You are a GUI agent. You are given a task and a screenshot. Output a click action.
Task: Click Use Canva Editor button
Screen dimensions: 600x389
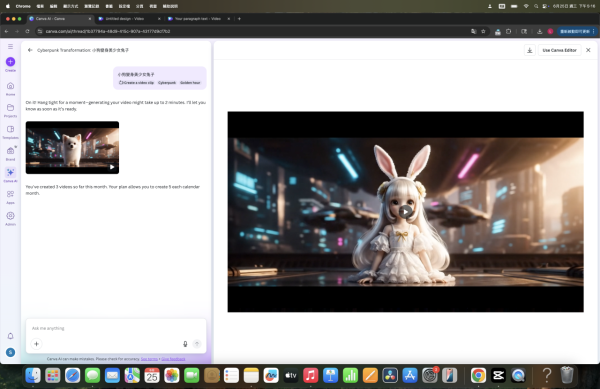click(559, 50)
